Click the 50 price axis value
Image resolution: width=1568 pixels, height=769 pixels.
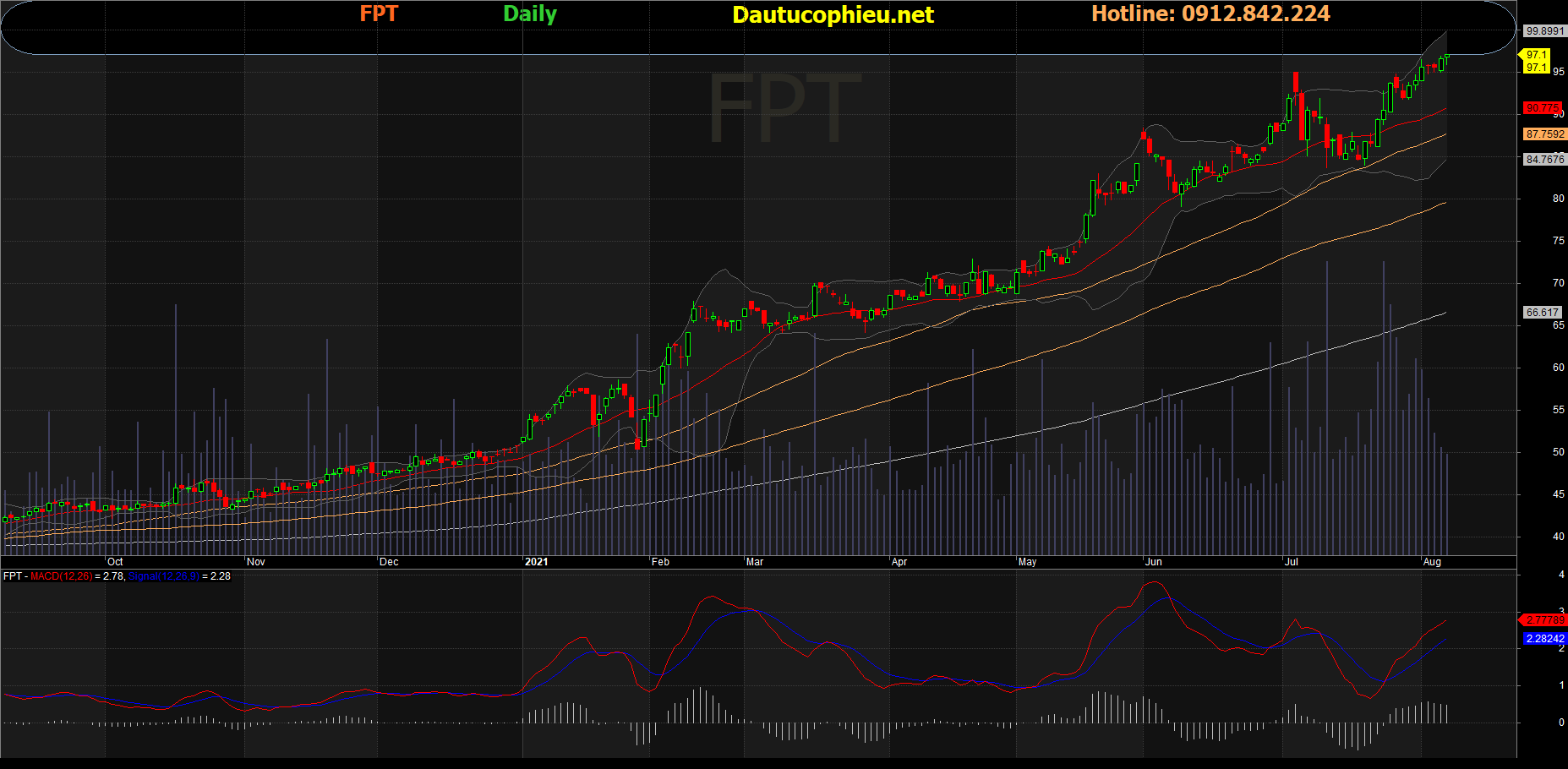point(1559,453)
